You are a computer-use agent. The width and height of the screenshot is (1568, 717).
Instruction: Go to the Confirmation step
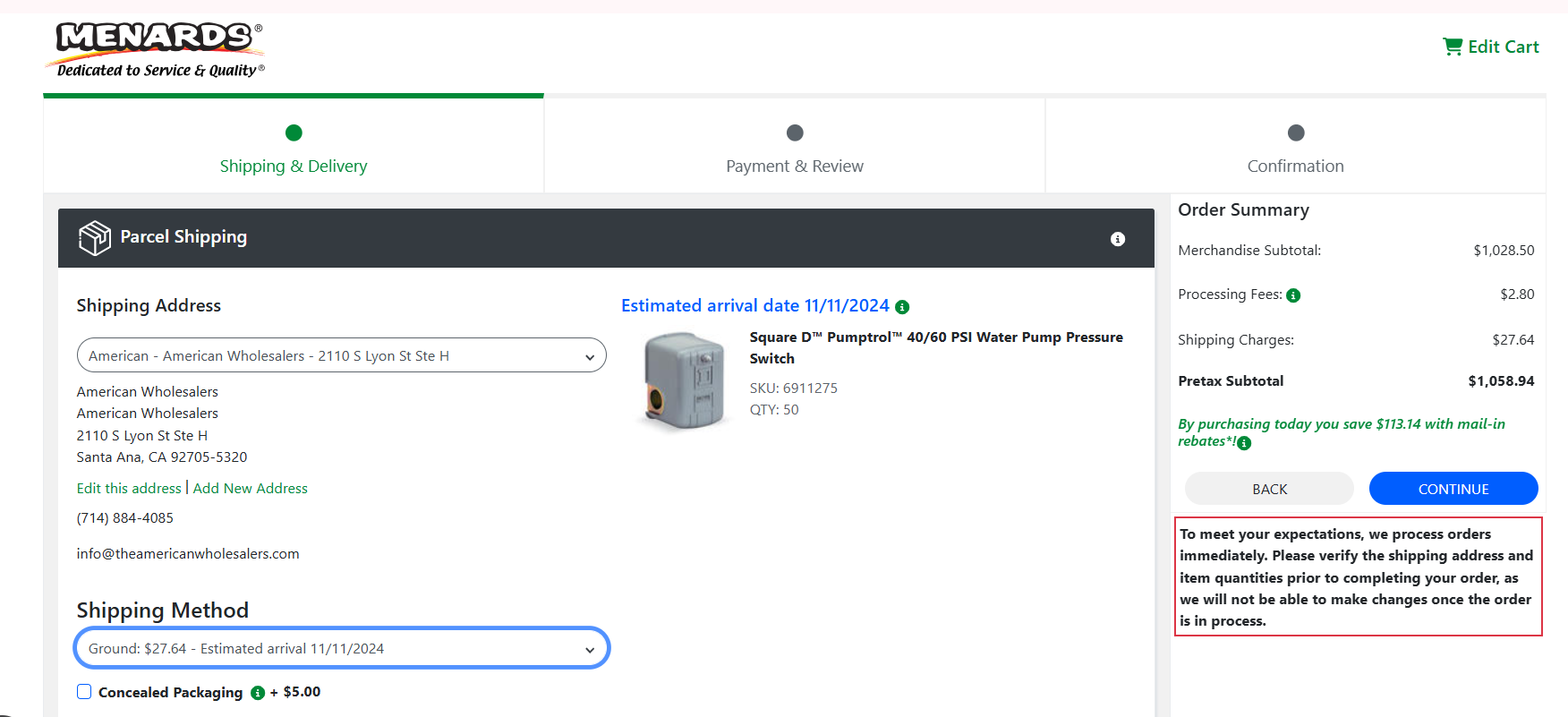pos(1296,147)
